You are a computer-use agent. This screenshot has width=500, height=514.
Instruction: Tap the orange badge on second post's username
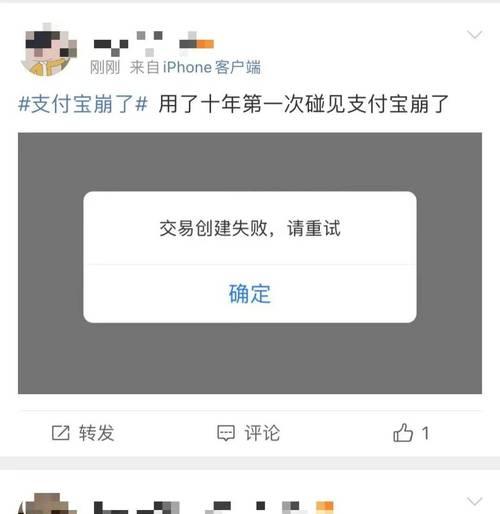[x=324, y=506]
